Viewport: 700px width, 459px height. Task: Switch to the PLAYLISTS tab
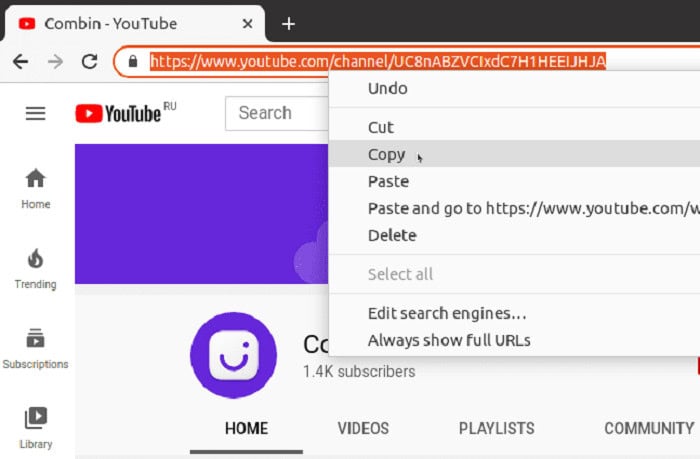[496, 429]
